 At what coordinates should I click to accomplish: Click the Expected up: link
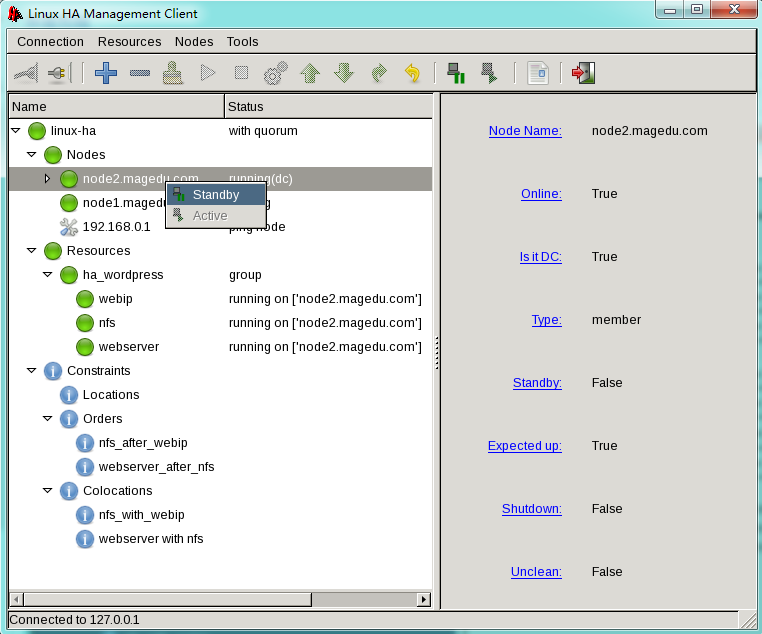pos(525,446)
